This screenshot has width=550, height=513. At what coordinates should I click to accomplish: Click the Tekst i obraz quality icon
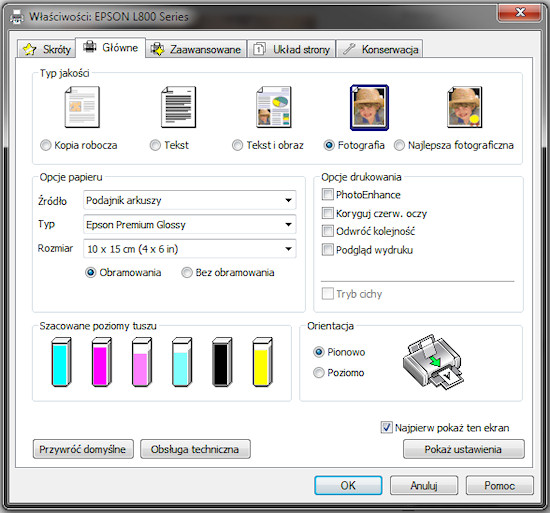pyautogui.click(x=274, y=107)
